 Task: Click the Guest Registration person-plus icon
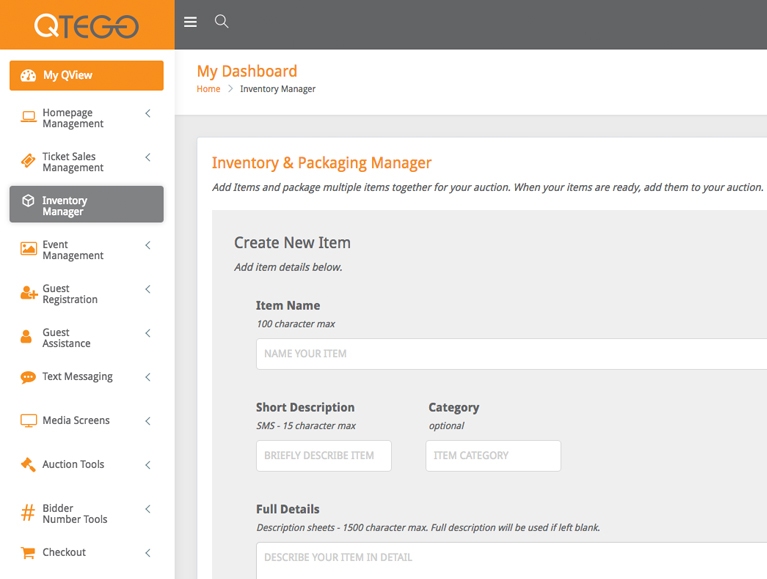(x=28, y=293)
